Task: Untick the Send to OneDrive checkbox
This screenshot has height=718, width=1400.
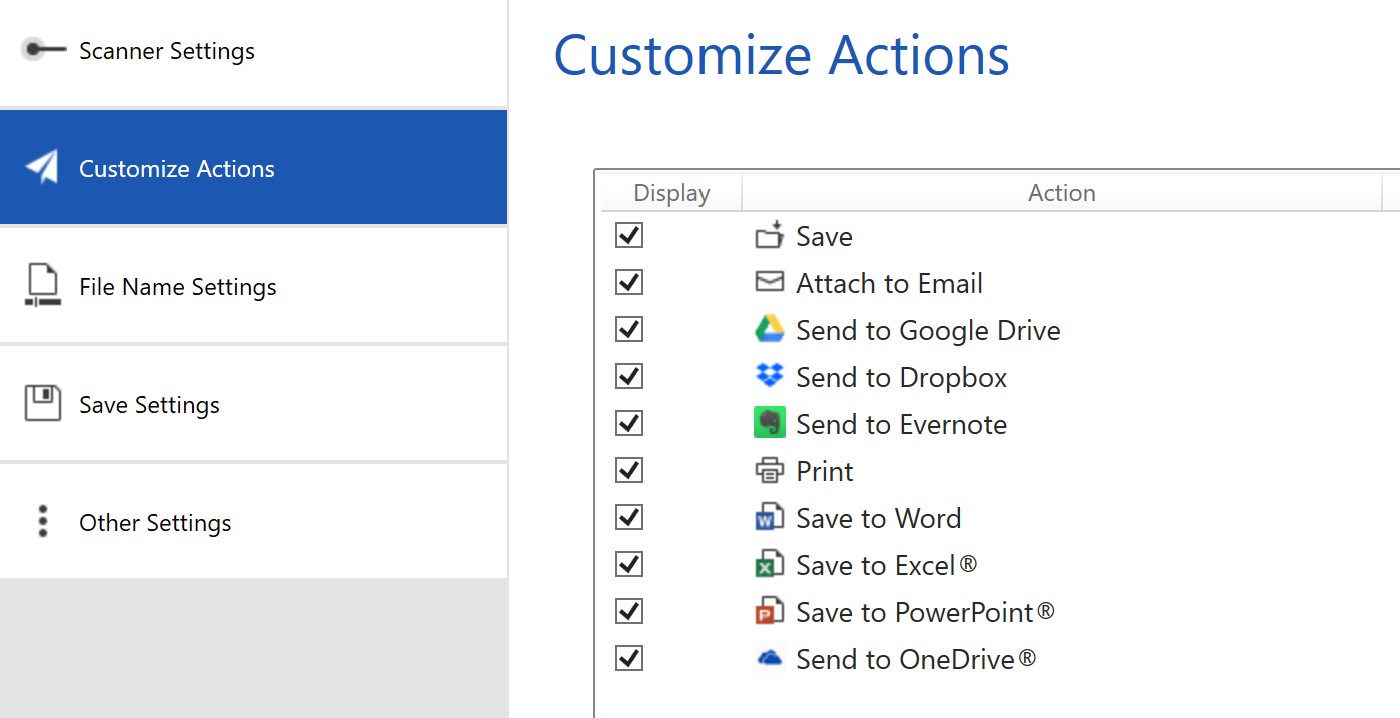Action: coord(629,658)
